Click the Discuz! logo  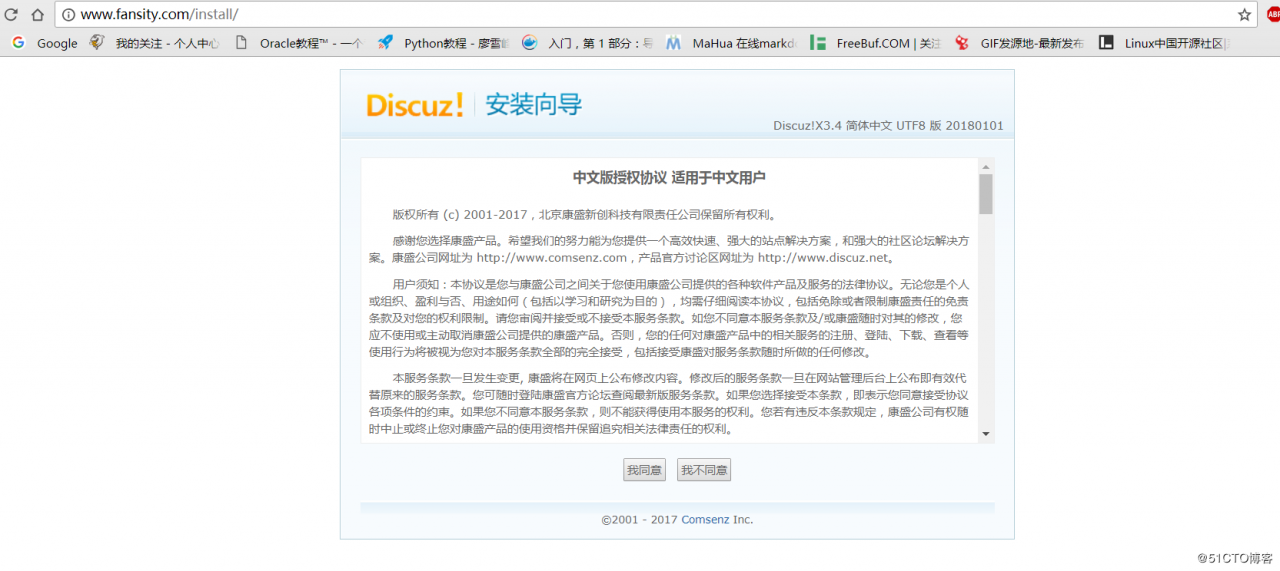pos(414,105)
